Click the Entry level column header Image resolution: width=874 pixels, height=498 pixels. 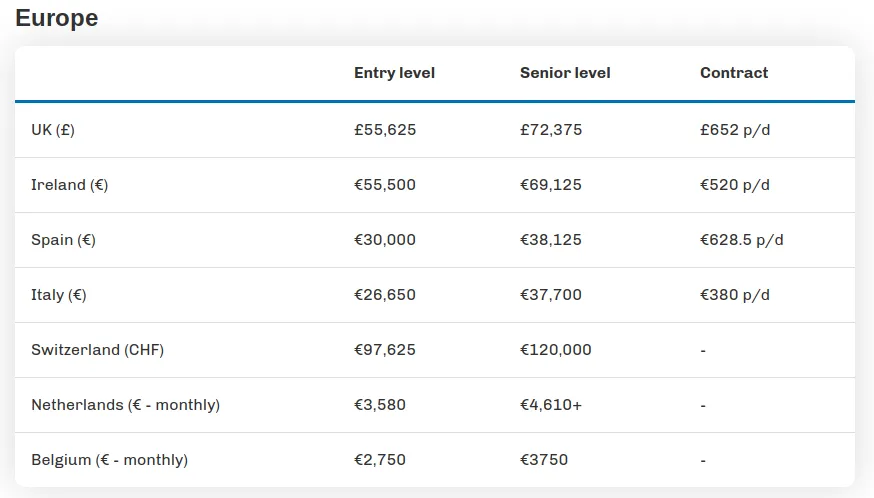[x=394, y=73]
